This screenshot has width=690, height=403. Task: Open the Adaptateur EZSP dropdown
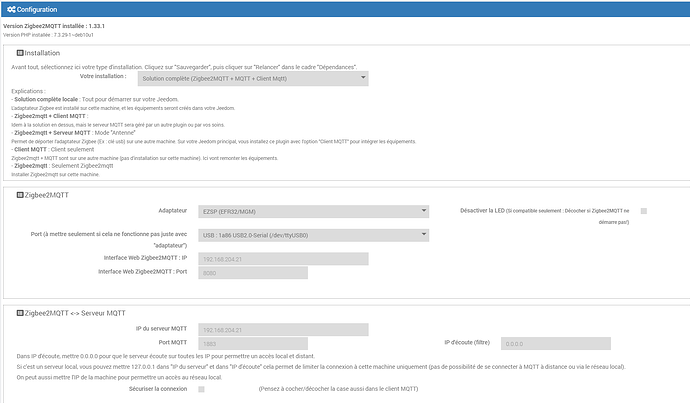[x=313, y=212]
